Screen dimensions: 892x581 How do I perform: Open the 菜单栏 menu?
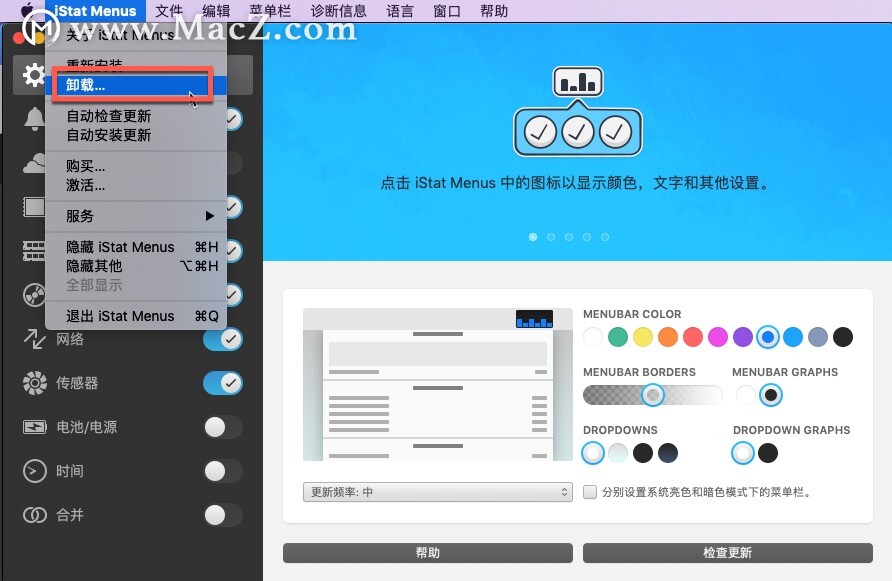click(270, 11)
